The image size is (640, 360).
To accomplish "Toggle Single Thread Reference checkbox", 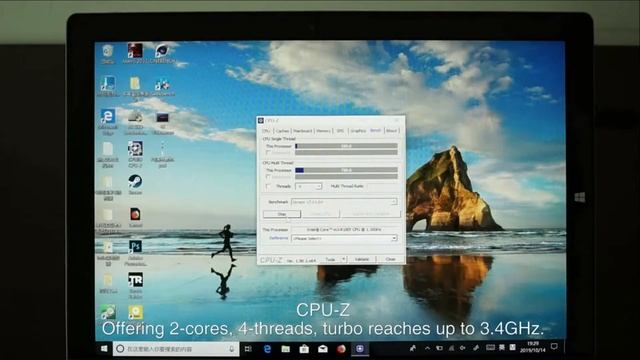I will point(268,153).
